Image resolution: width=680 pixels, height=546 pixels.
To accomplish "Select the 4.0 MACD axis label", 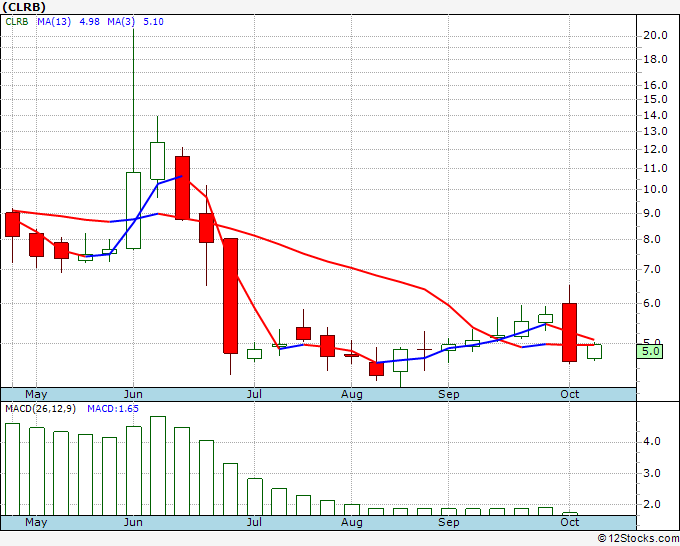I will coord(651,441).
